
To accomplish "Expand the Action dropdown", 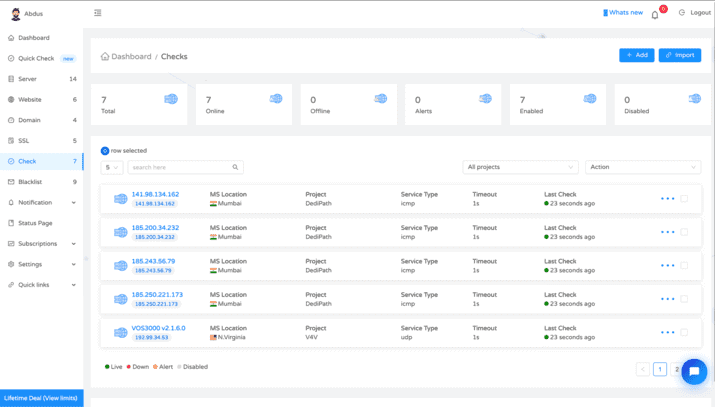I will tap(642, 167).
